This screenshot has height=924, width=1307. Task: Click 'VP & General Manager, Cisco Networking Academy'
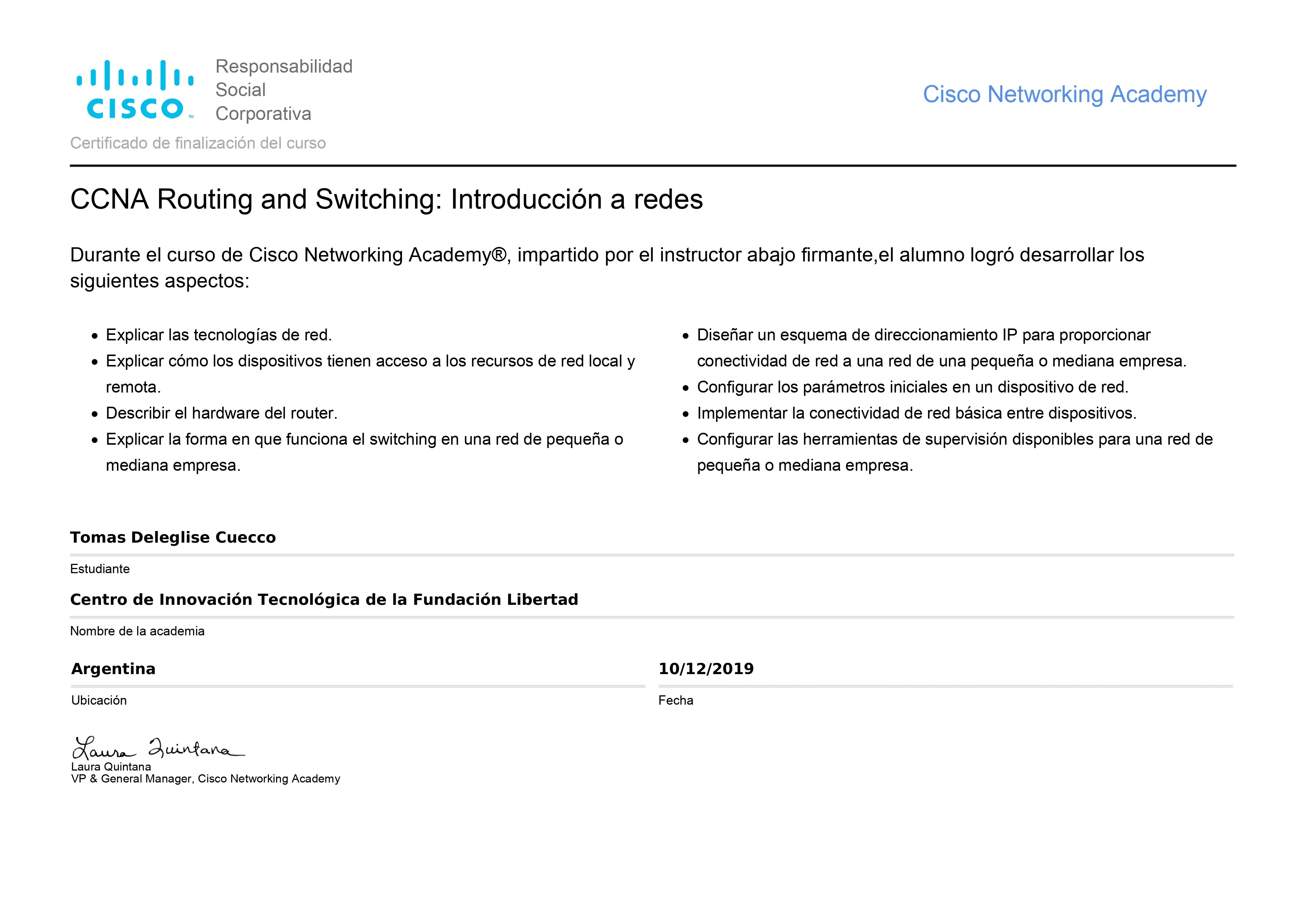[x=206, y=779]
